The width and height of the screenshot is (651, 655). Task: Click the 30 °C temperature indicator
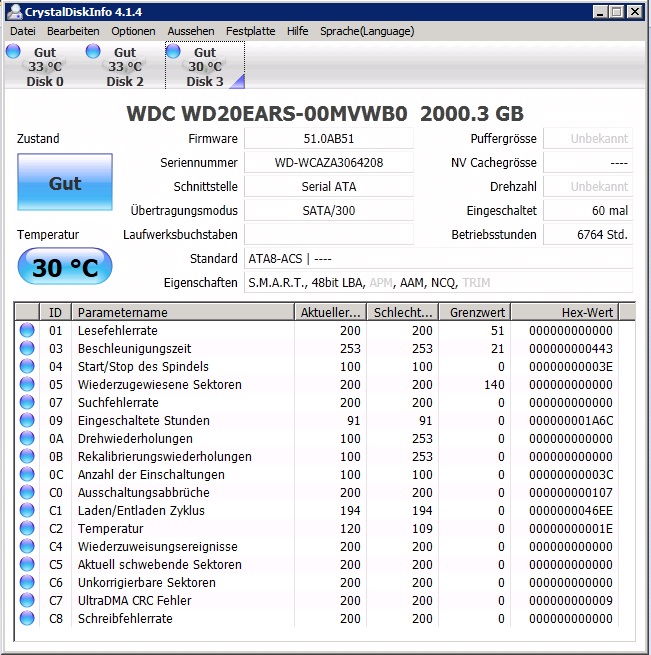[x=65, y=267]
